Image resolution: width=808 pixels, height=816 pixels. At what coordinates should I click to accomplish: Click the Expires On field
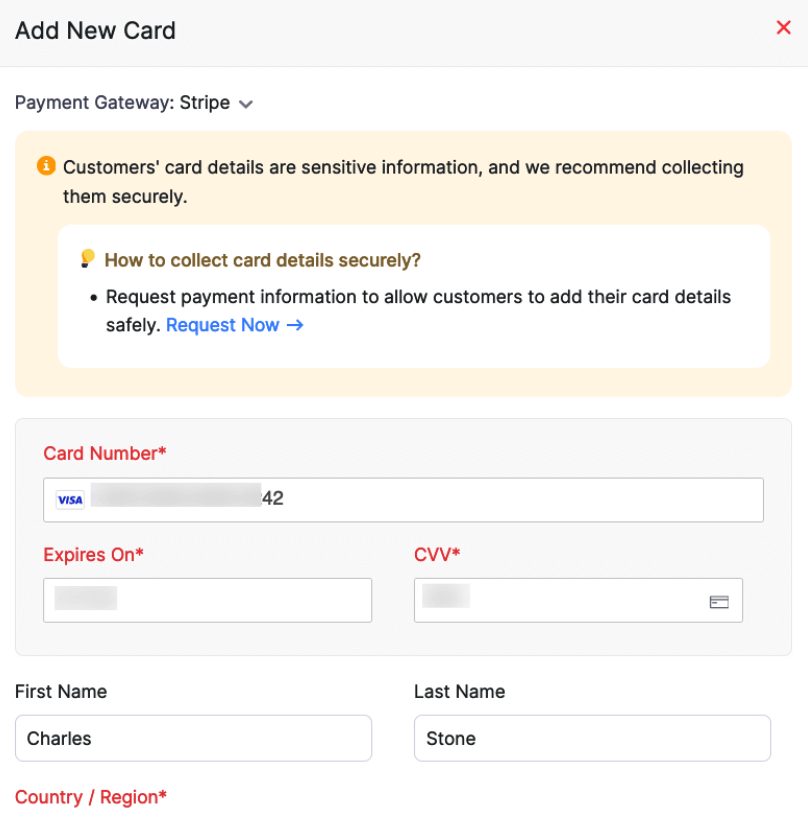206,599
